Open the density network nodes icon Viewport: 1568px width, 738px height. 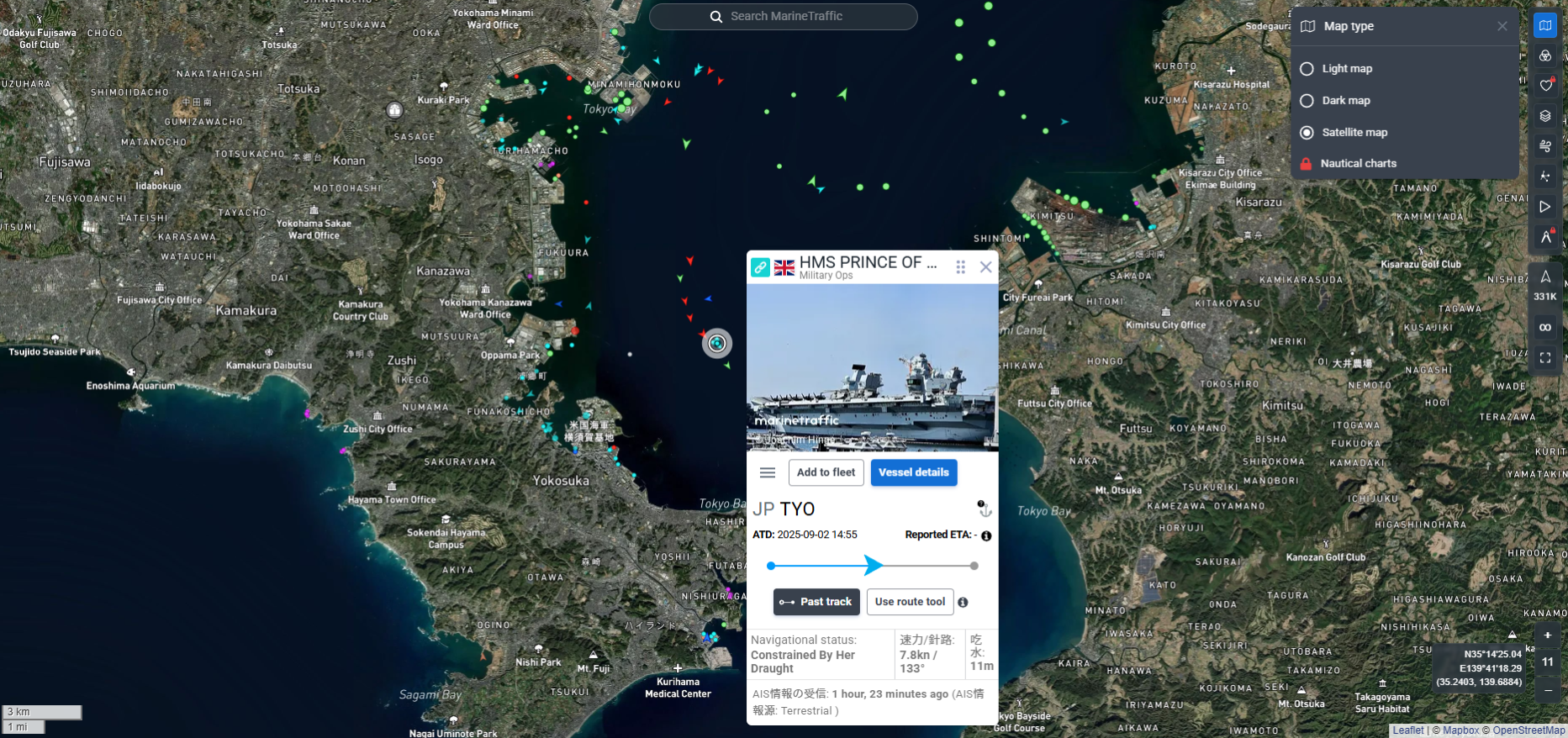[1545, 177]
